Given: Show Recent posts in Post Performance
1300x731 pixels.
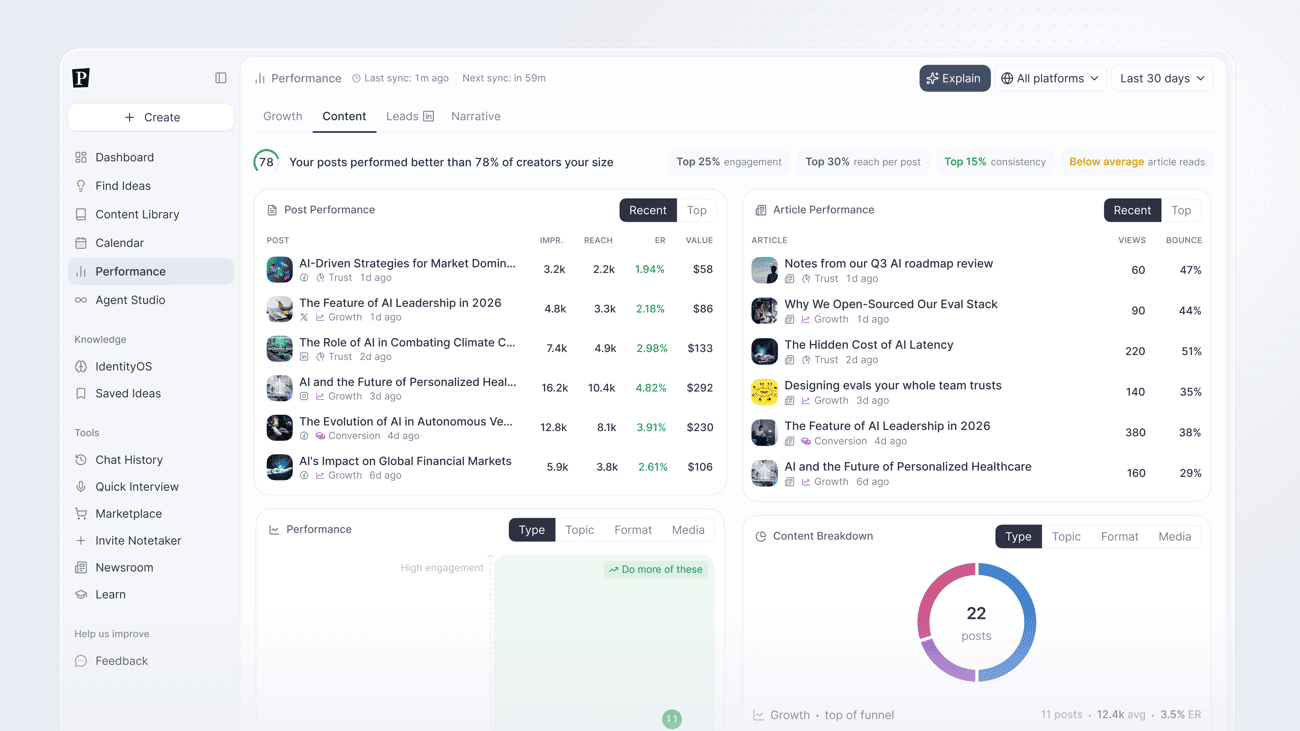Looking at the screenshot, I should coord(648,210).
